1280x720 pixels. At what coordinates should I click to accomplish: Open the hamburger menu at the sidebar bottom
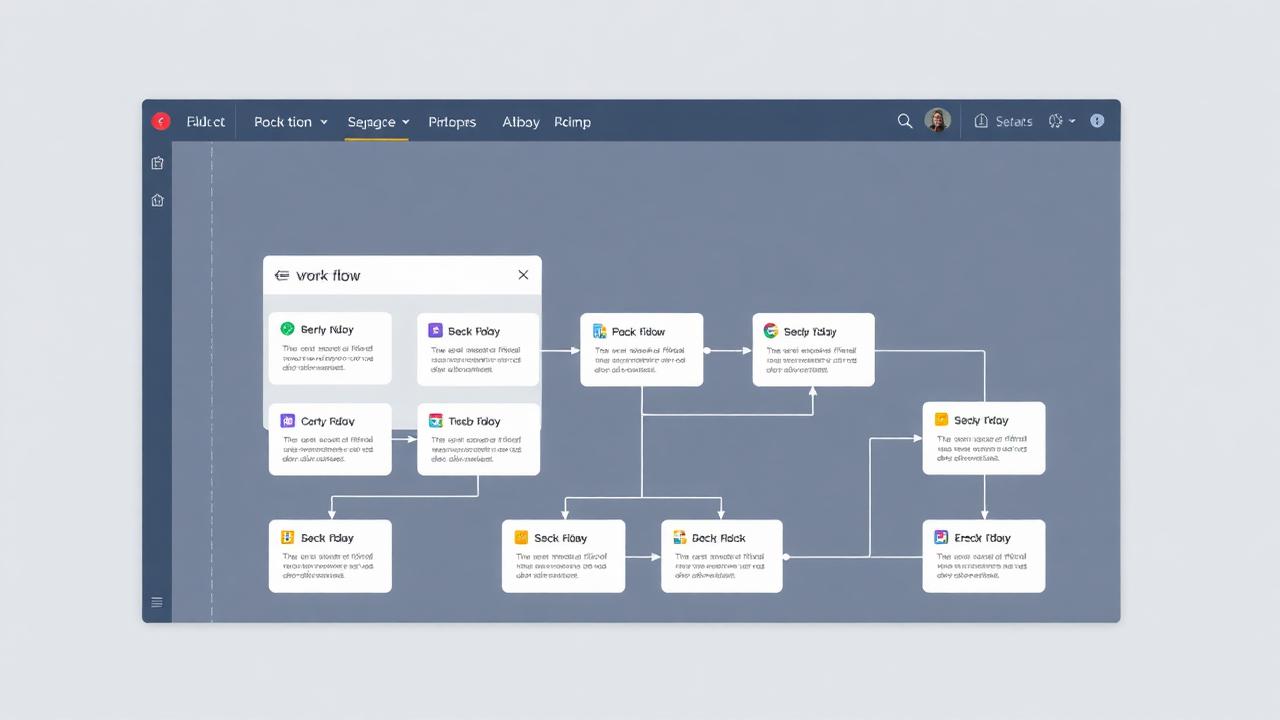tap(157, 602)
